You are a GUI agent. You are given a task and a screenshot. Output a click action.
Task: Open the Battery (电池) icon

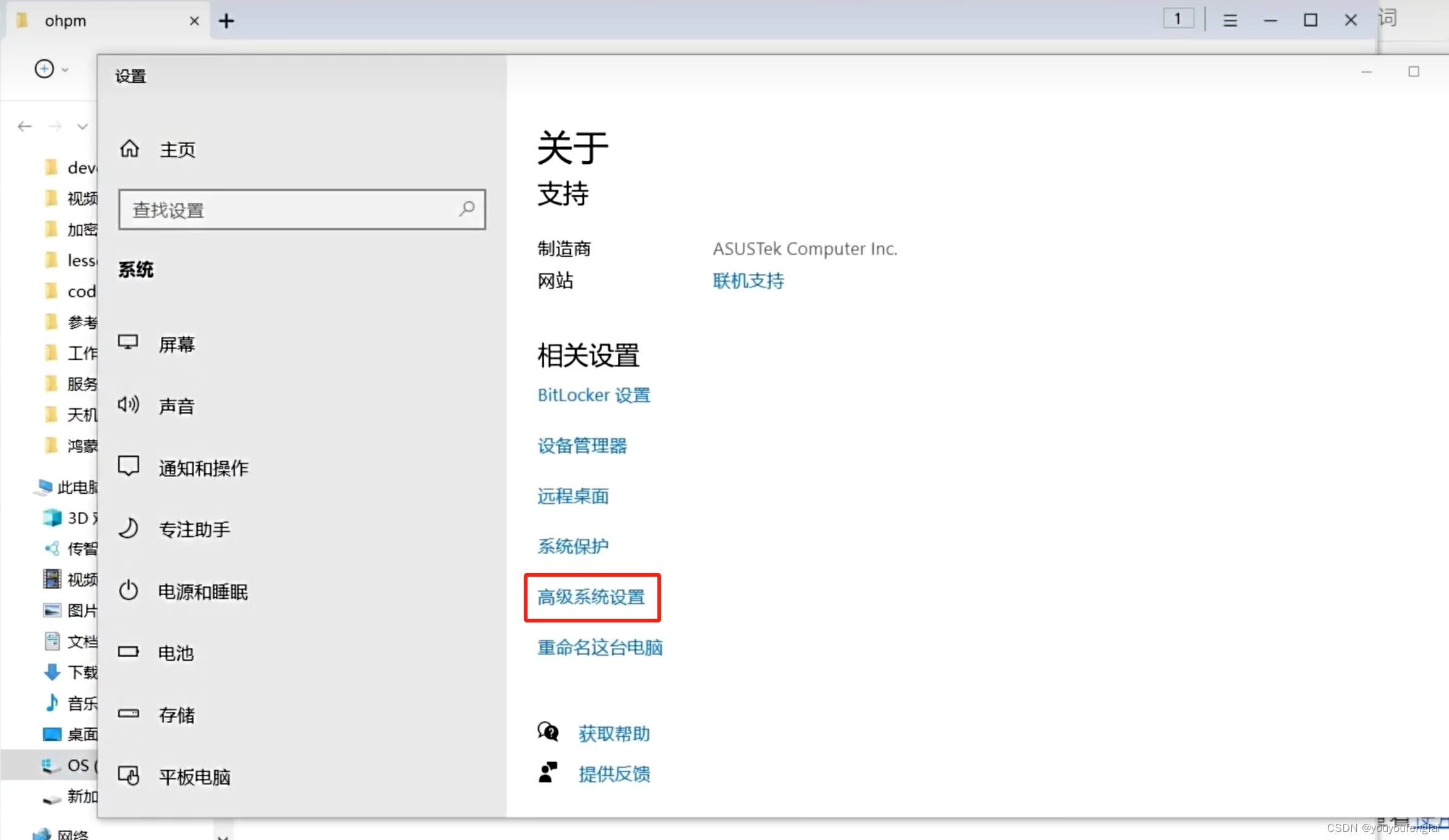(x=129, y=651)
